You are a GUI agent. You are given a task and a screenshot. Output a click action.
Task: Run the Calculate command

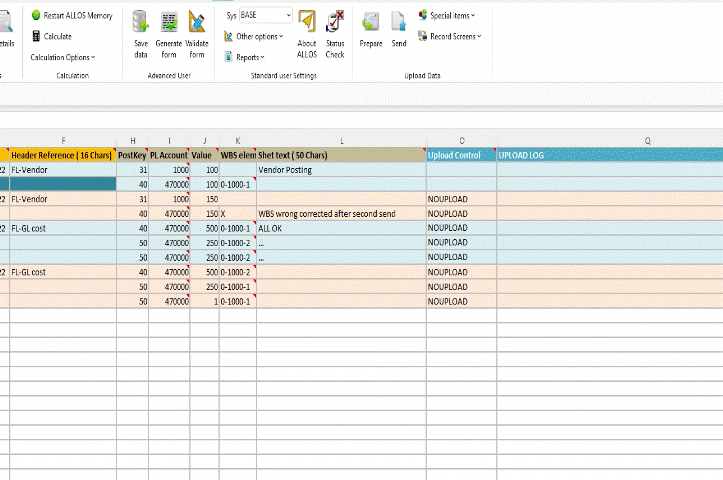(x=50, y=36)
